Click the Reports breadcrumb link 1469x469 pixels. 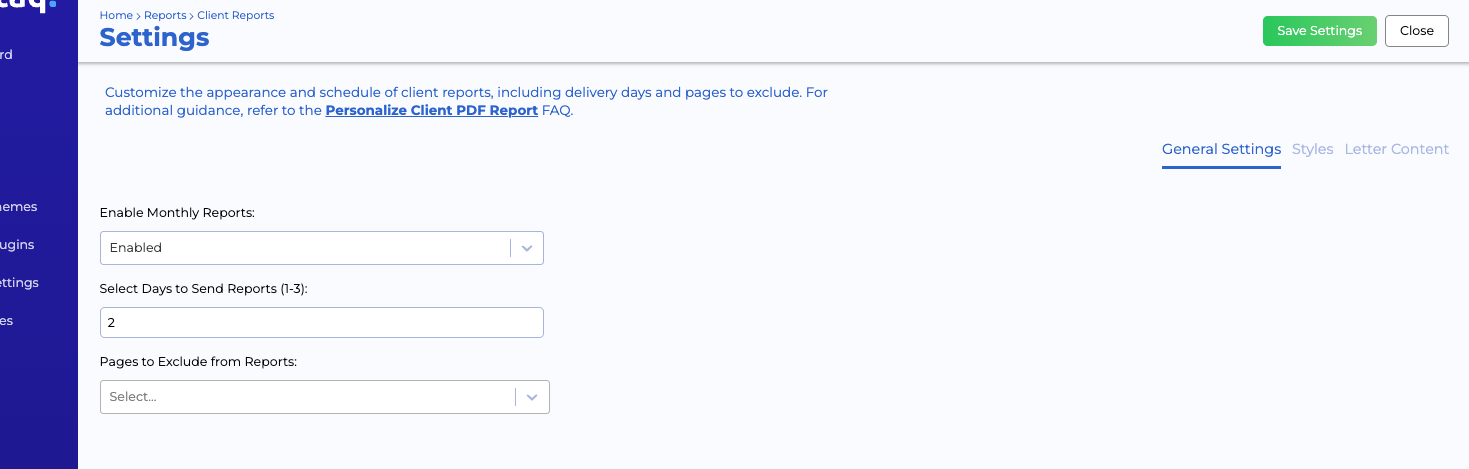[x=165, y=16]
